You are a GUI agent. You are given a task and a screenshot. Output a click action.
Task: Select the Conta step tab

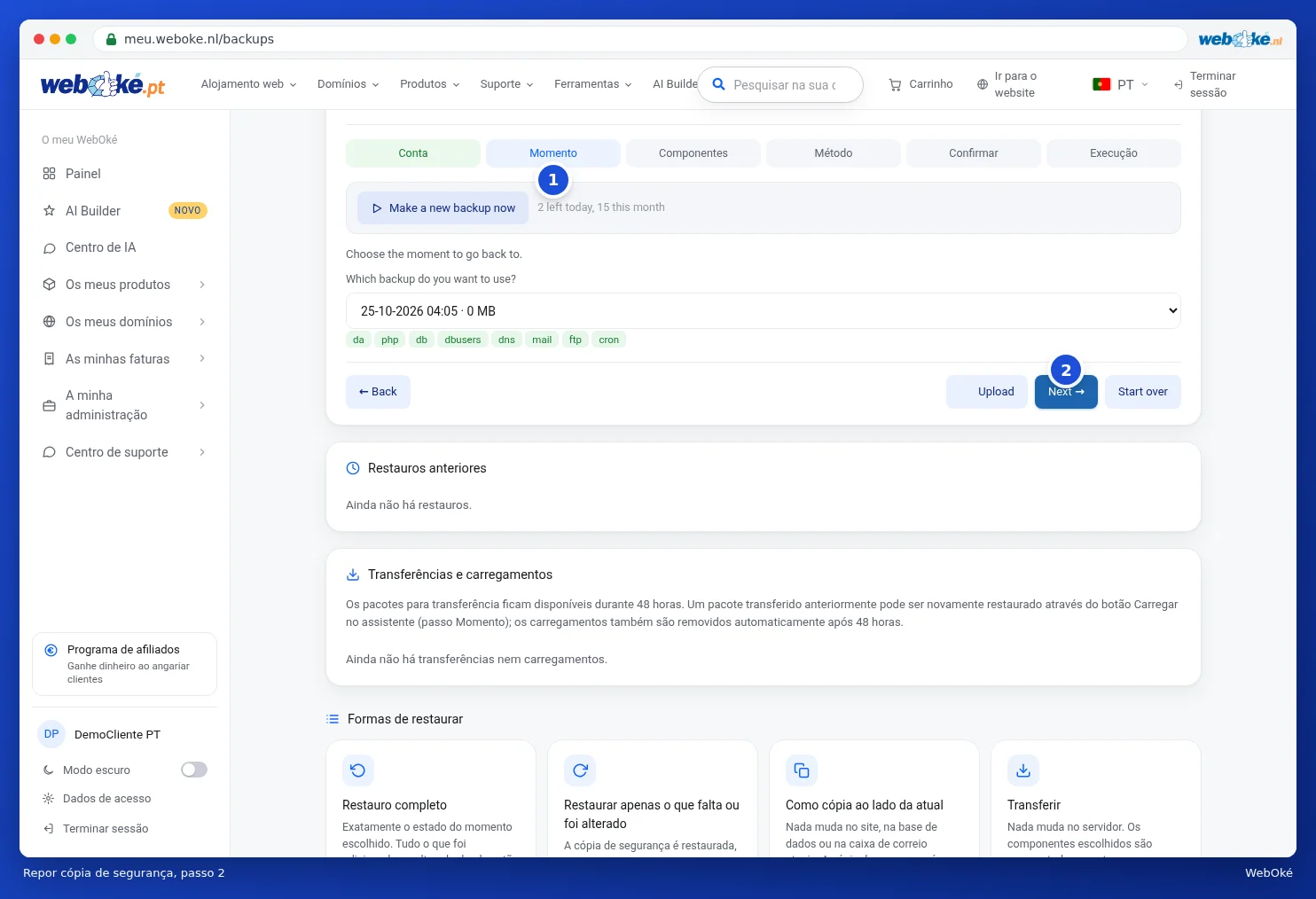pos(413,153)
